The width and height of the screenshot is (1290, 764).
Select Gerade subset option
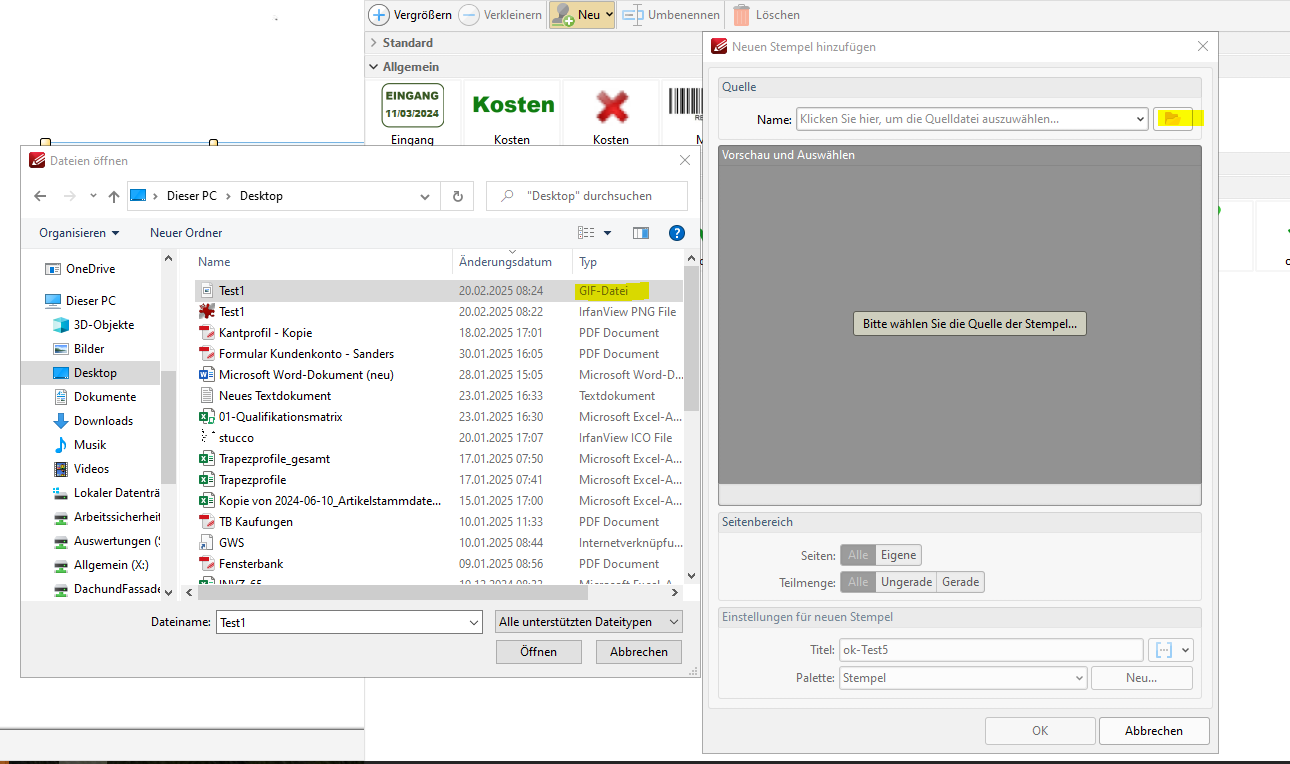pos(960,582)
